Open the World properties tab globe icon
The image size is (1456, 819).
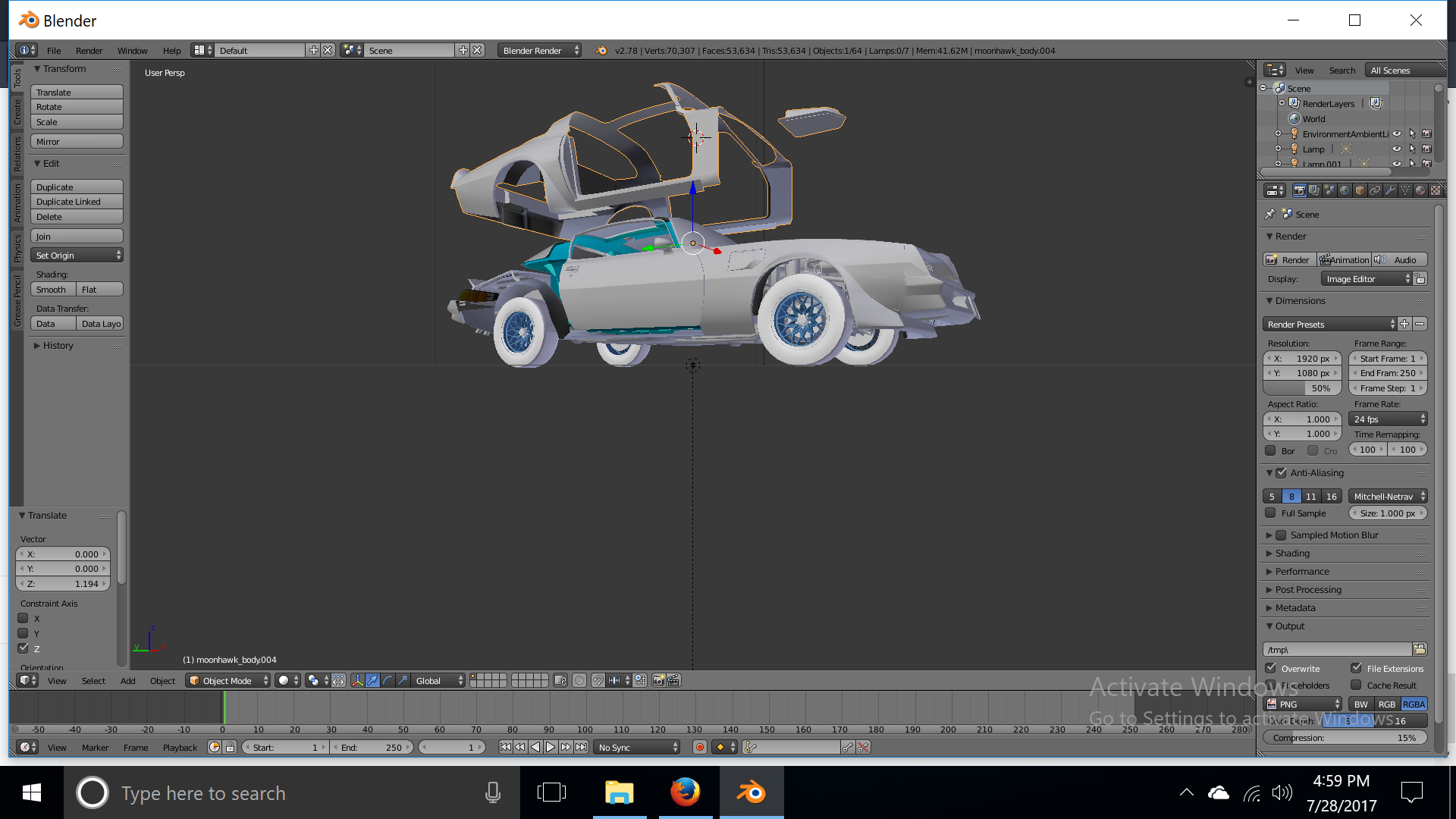click(1345, 190)
